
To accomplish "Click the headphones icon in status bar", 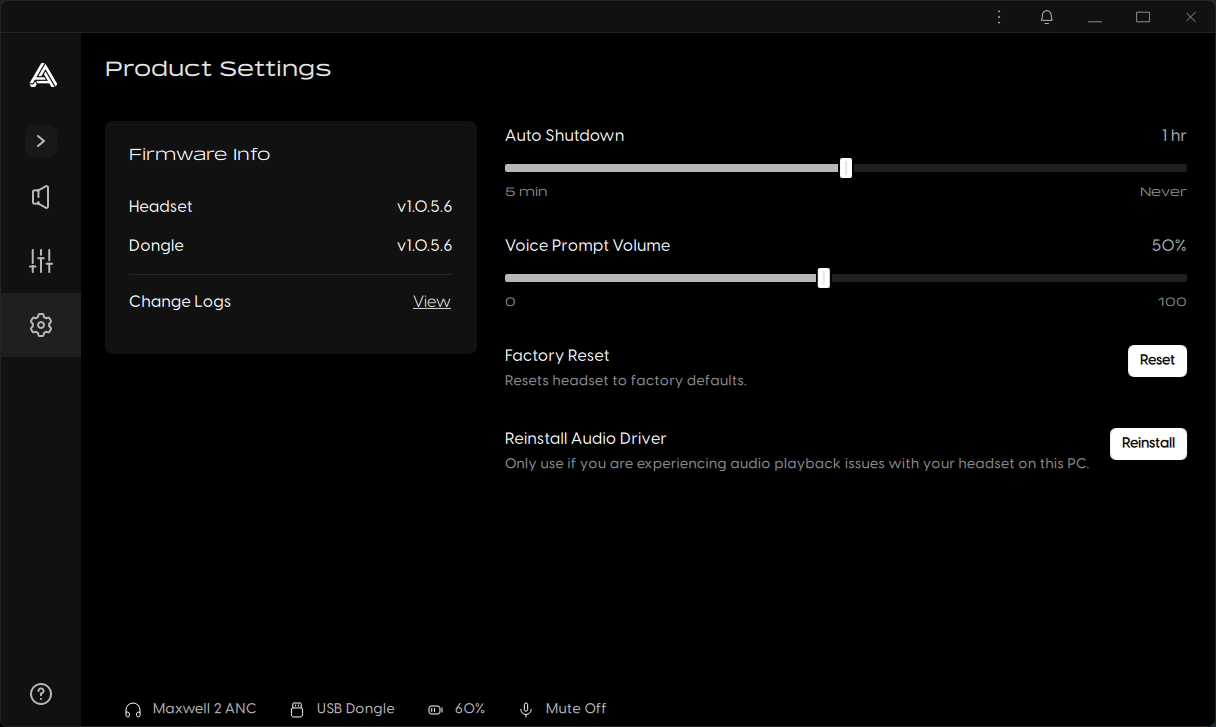I will click(133, 709).
